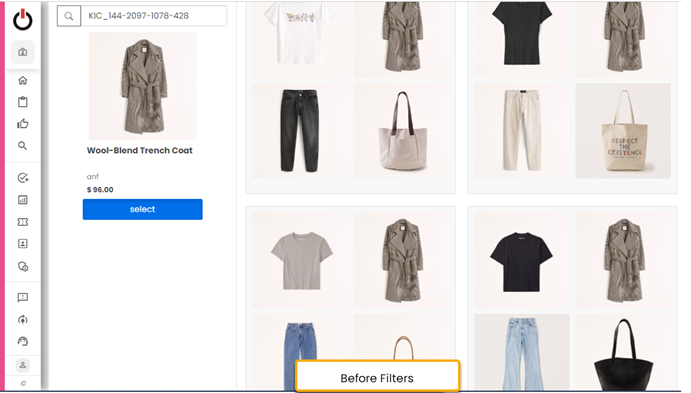Screen dimensions: 691x393
Task: Select the beige canvas tote bag thumbnail
Action: pos(402,131)
